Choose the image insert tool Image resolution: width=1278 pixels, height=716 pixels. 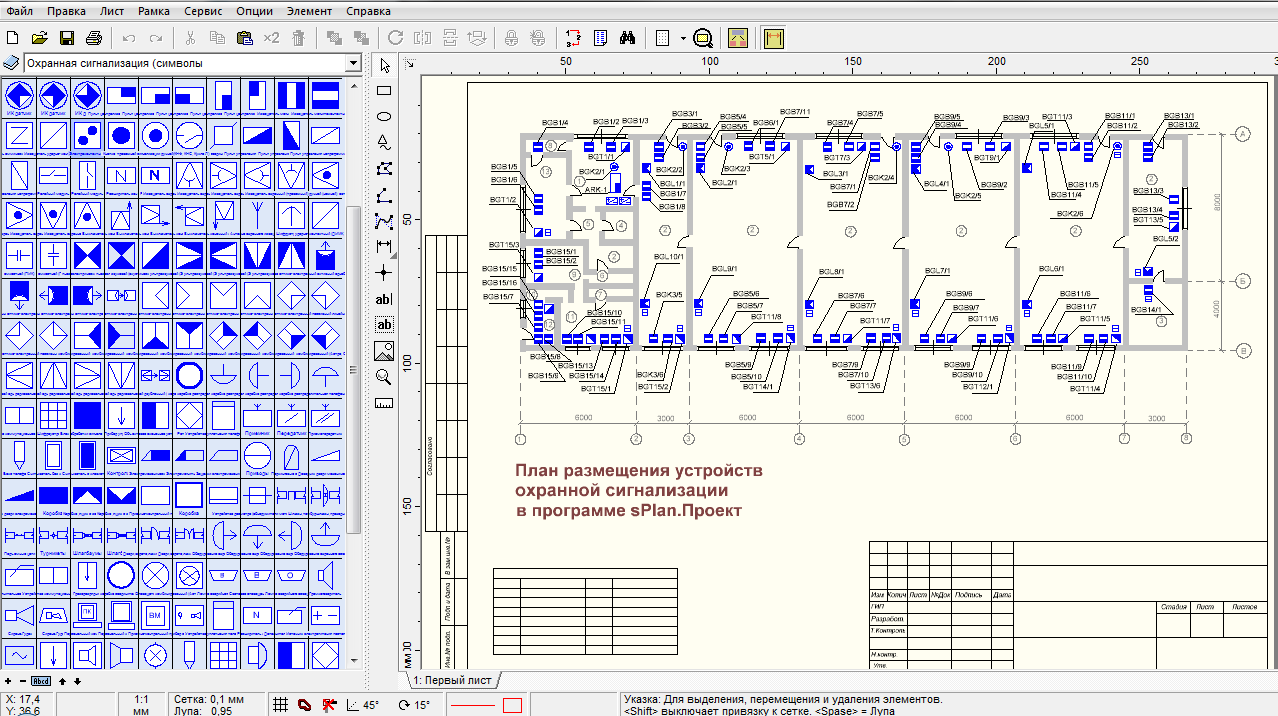coord(383,350)
